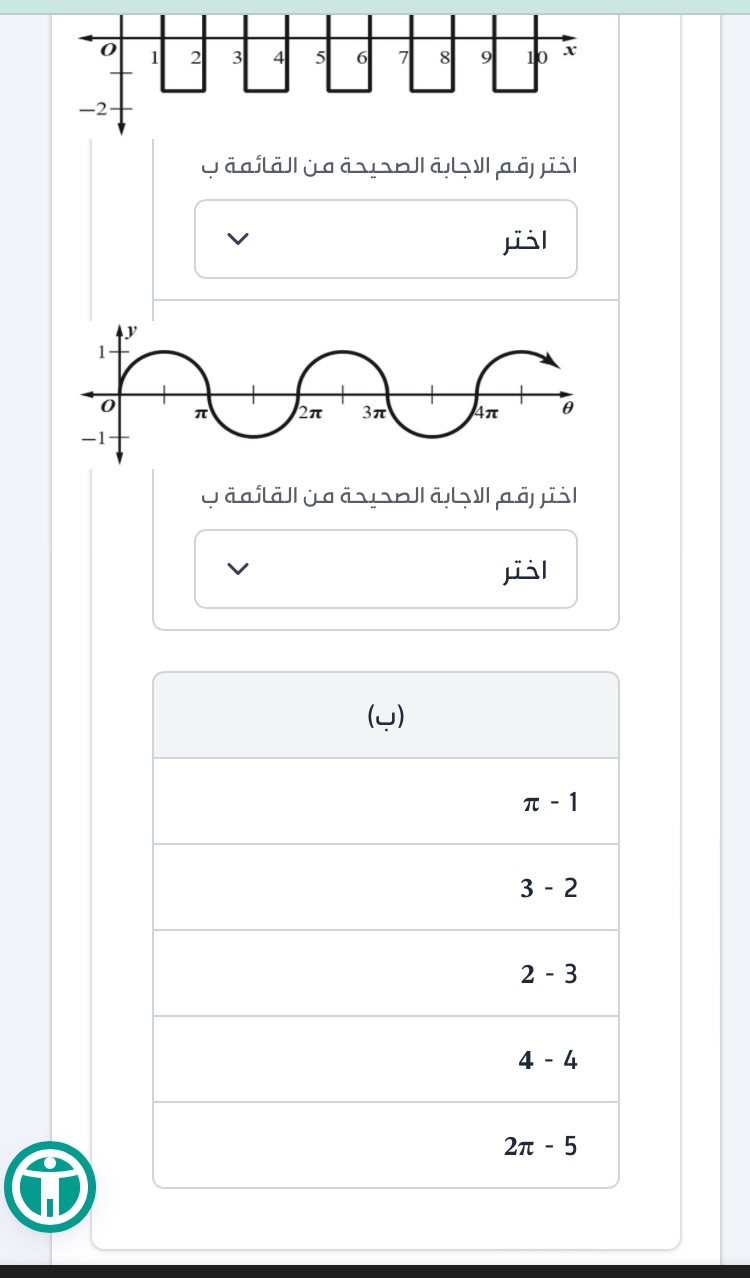
Task: Click the (ب) column header
Action: point(385,714)
